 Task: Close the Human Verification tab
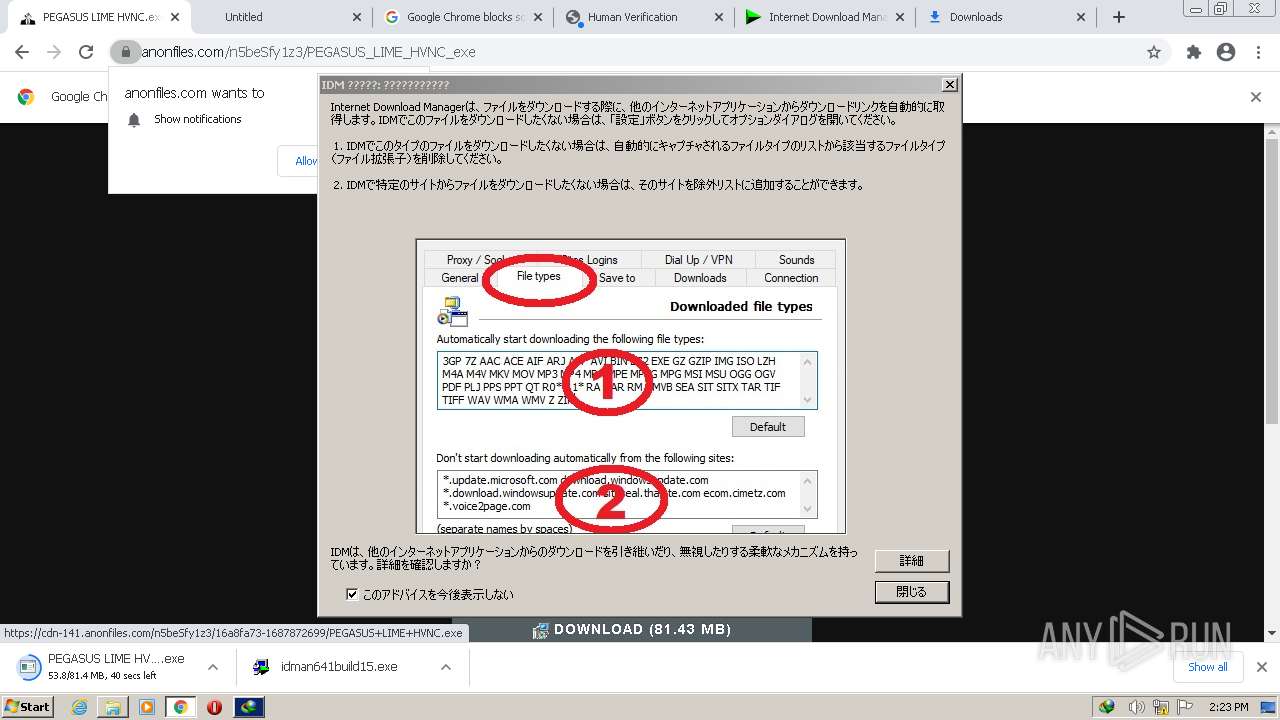pos(719,17)
